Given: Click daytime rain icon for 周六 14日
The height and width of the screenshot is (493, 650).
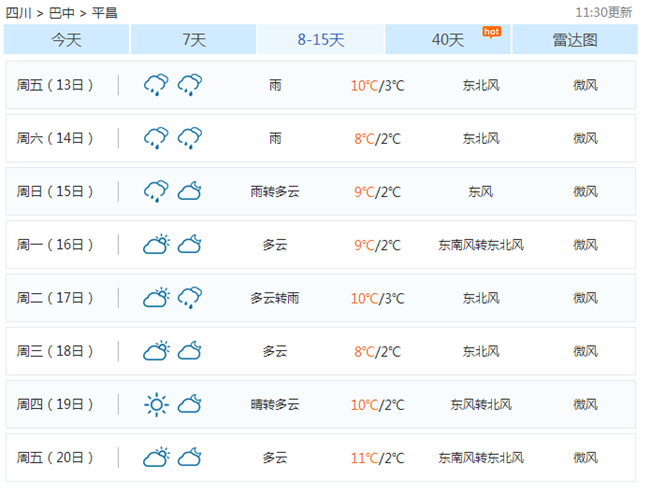Looking at the screenshot, I should [x=156, y=138].
